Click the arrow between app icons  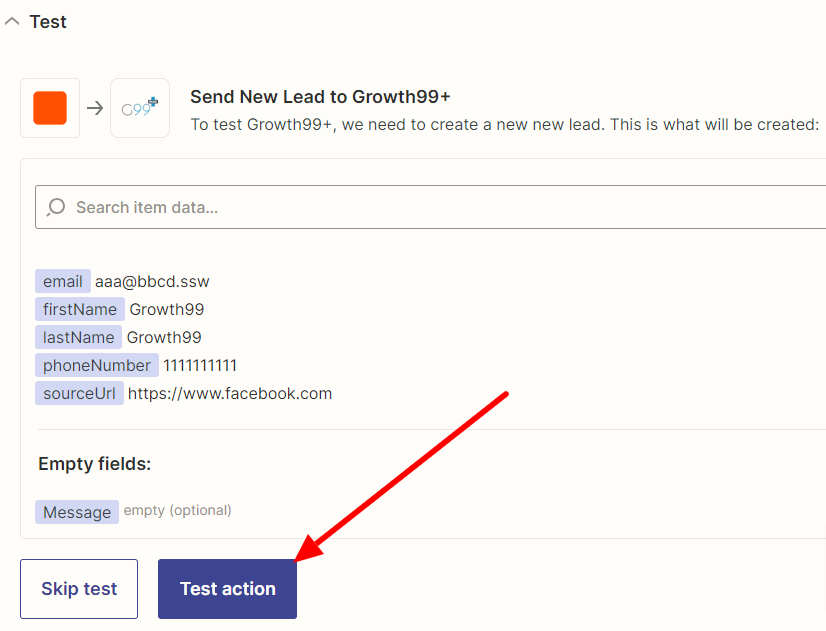(x=95, y=108)
